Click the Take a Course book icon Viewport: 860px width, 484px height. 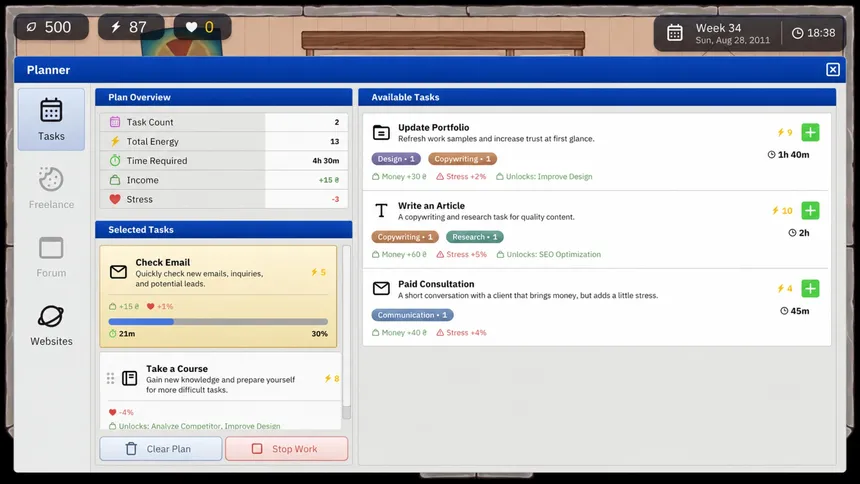[129, 378]
